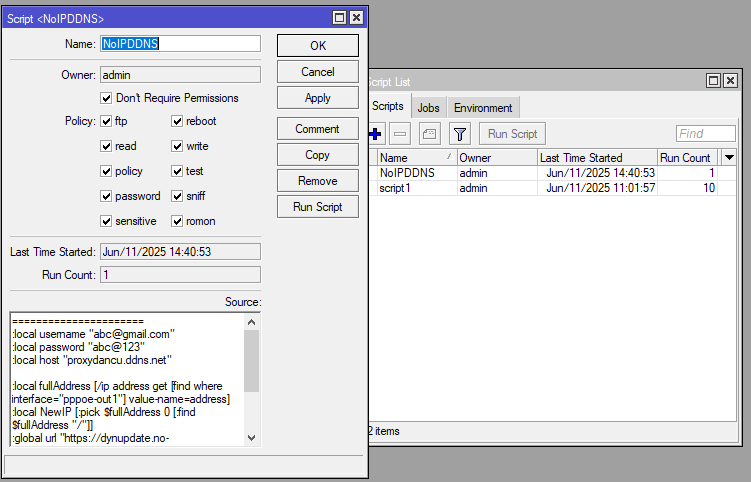Open the filter funnel icon
Image resolution: width=751 pixels, height=482 pixels.
459,133
